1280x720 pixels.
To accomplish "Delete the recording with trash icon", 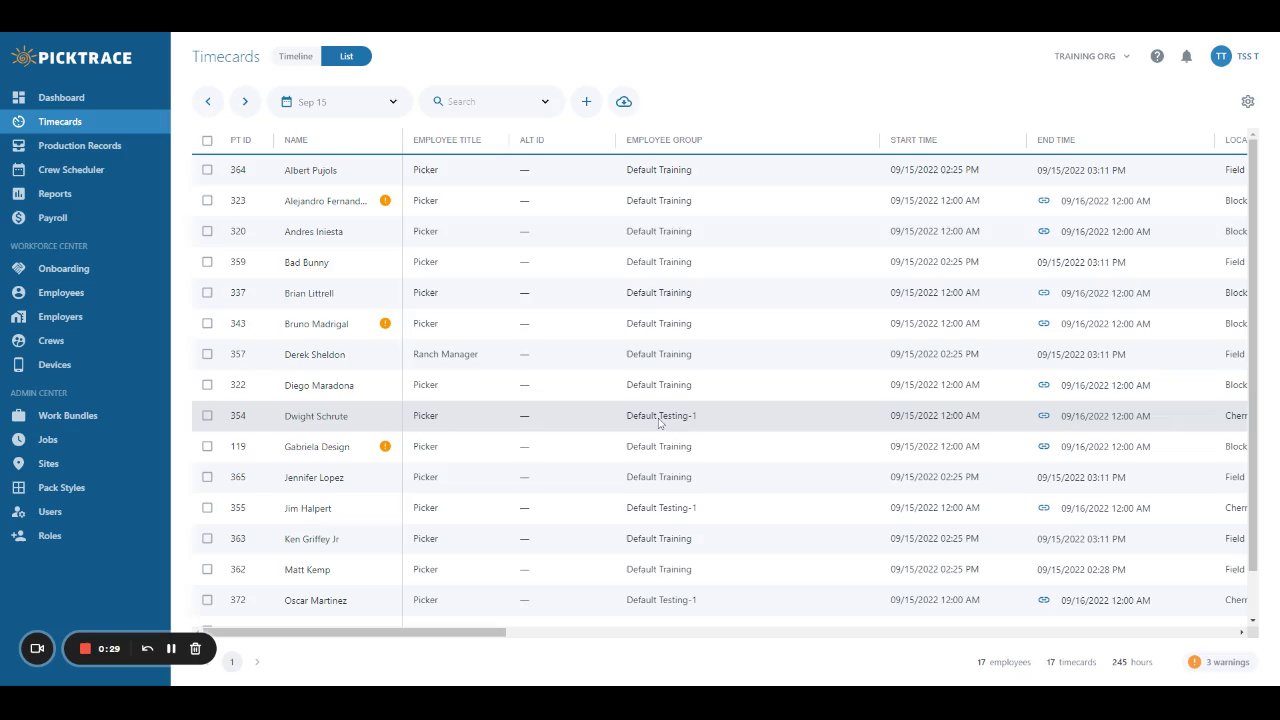I will pyautogui.click(x=195, y=648).
